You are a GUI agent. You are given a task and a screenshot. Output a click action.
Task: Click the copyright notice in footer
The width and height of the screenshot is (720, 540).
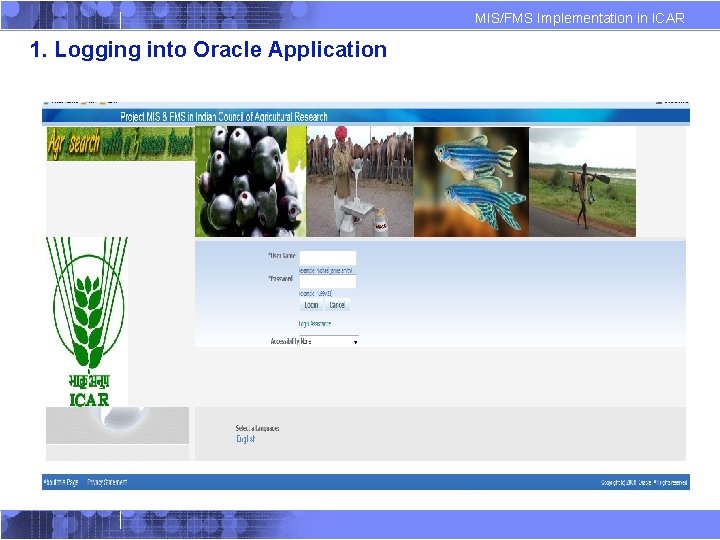coord(644,483)
